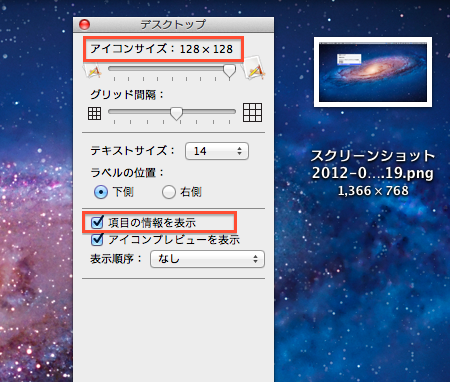450x382 pixels.
Task: Open the 表示順序 dropdown showing なし
Action: coord(207,259)
